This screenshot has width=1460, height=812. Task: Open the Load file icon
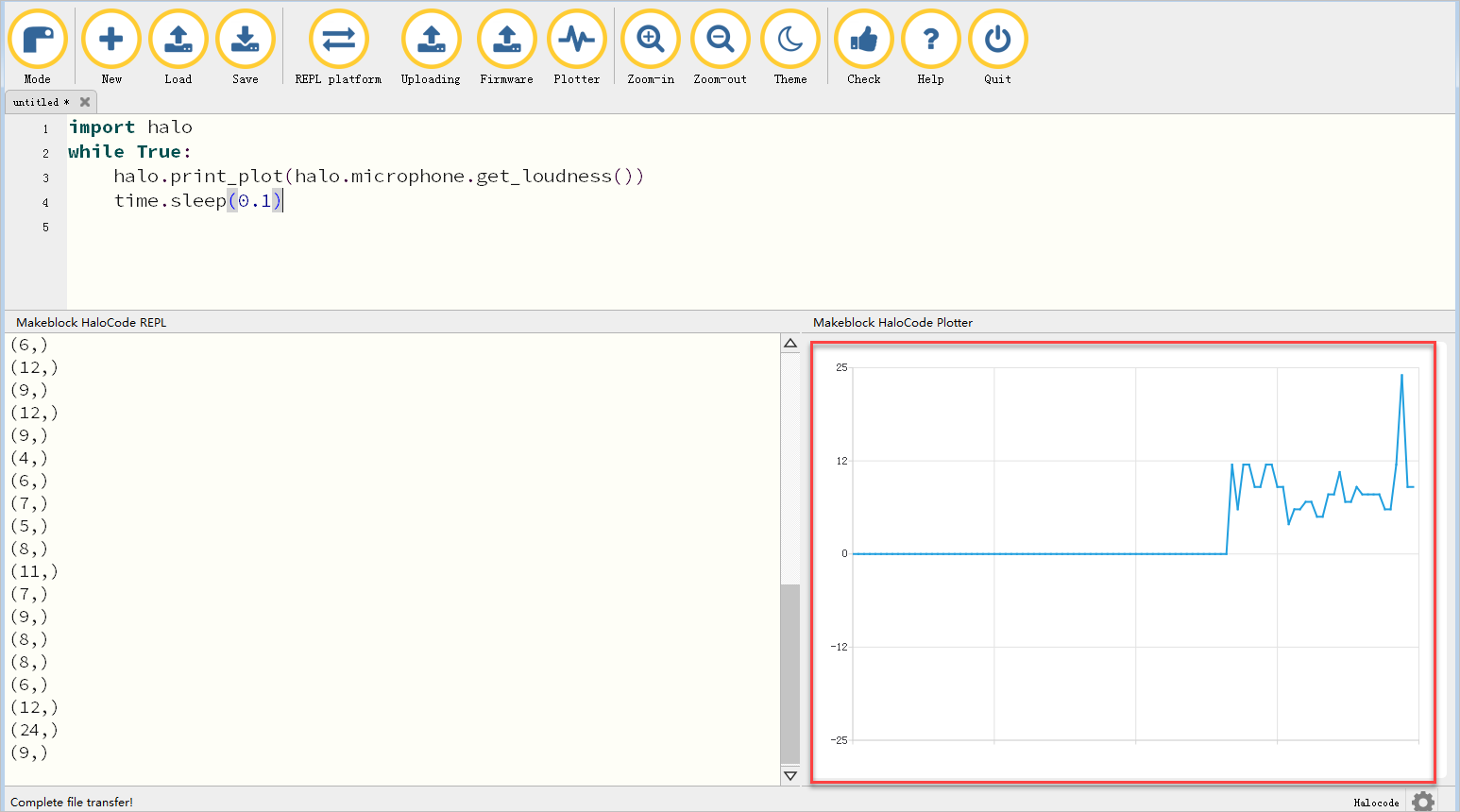click(178, 40)
